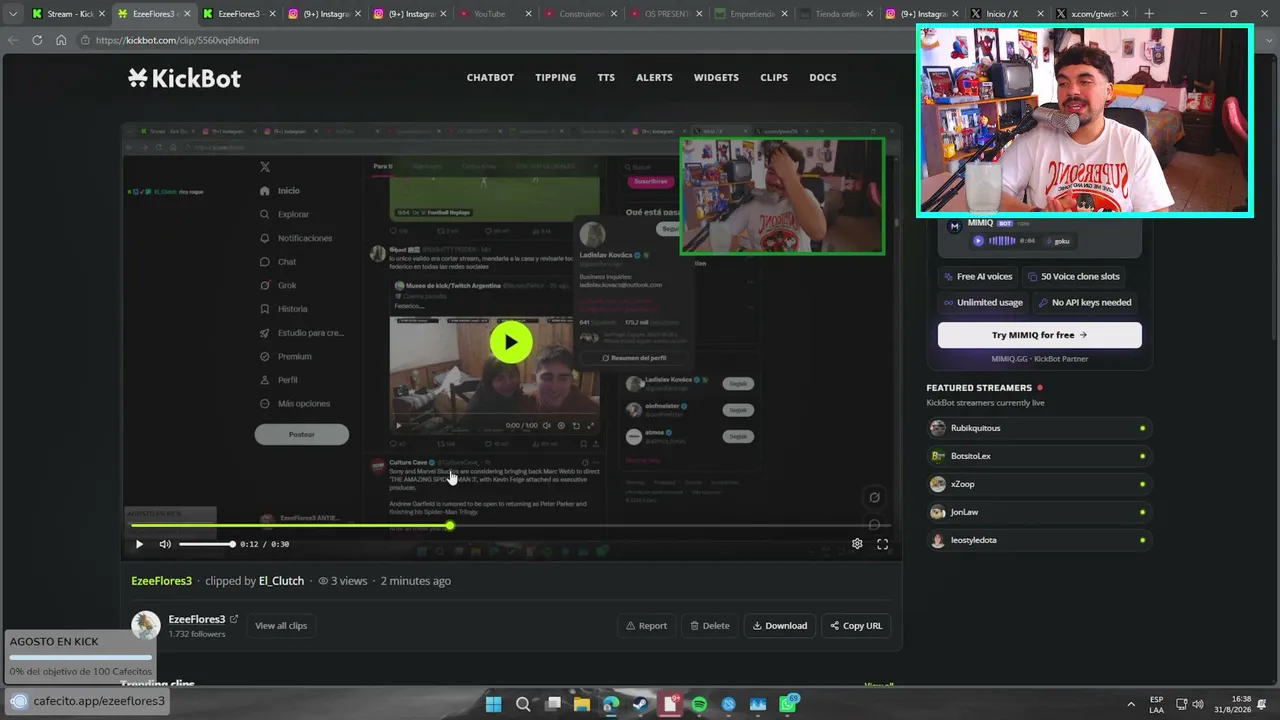Open the CHATBOT menu item
The height and width of the screenshot is (720, 1280).
490,78
